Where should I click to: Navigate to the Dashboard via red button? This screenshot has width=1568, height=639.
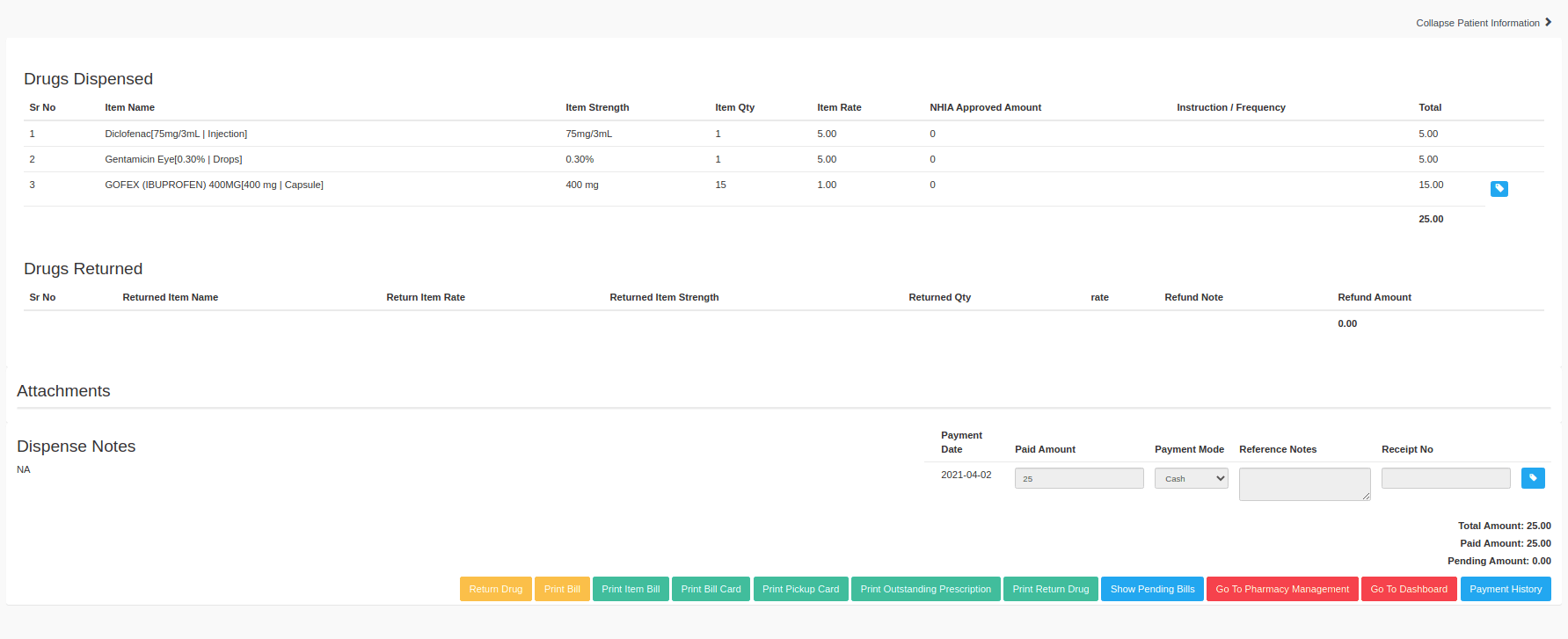[1408, 589]
